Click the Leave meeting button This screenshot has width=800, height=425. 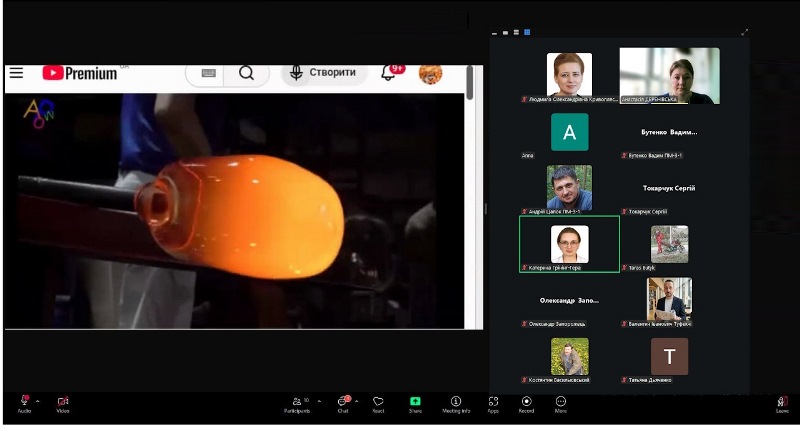tap(782, 403)
